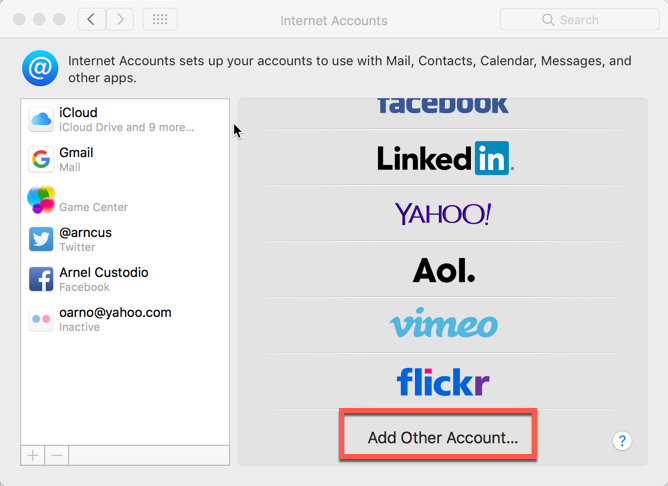Screen dimensions: 668x486
Task: Remove account with the minus button
Action: pyautogui.click(x=57, y=455)
